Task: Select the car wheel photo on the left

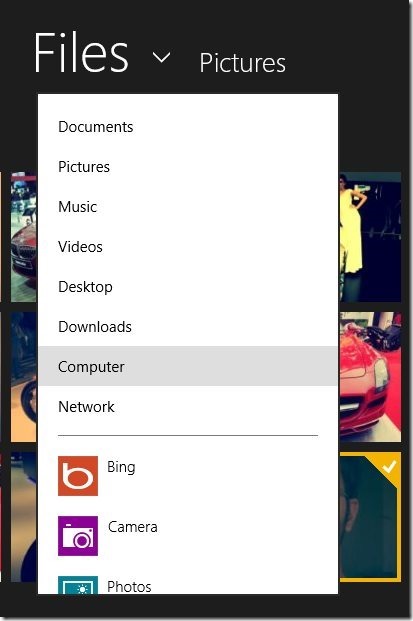Action: [x=24, y=377]
